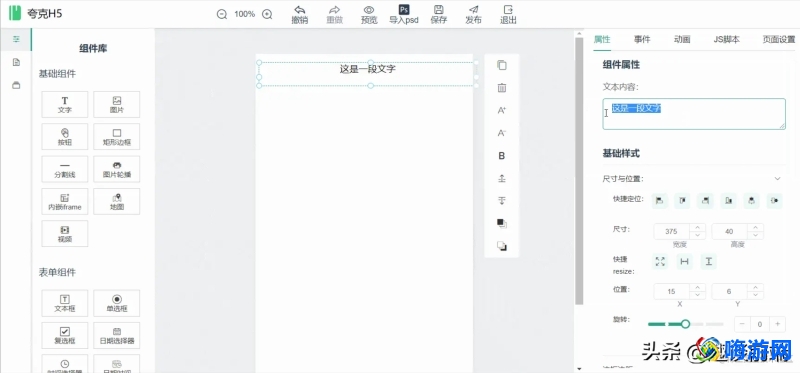The image size is (800, 373).
Task: Copy the selected element via floating toolbar
Action: tap(502, 65)
